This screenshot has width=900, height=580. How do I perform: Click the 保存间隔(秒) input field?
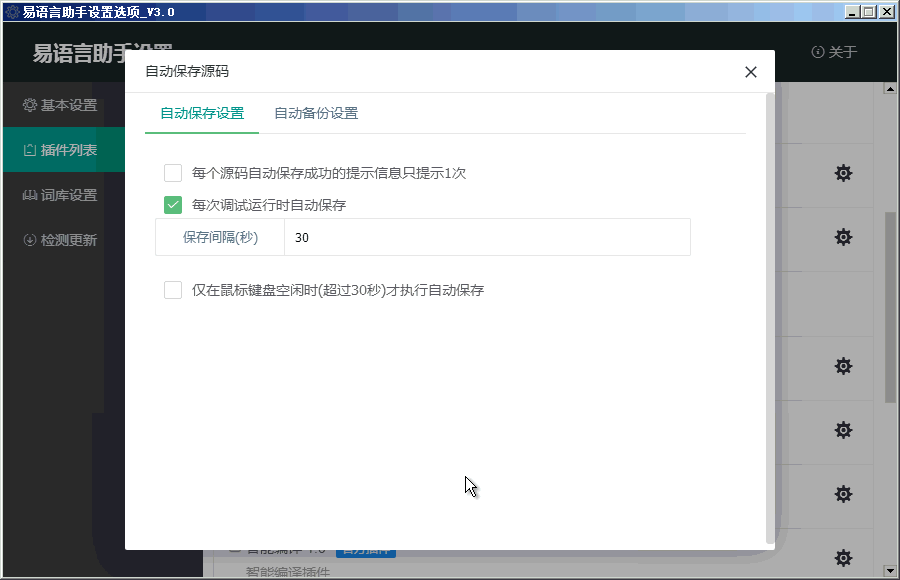point(487,237)
